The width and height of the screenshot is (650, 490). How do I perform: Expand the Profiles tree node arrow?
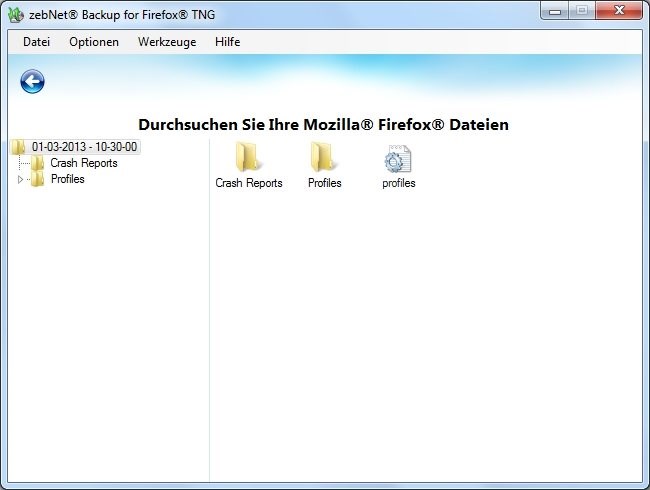20,180
